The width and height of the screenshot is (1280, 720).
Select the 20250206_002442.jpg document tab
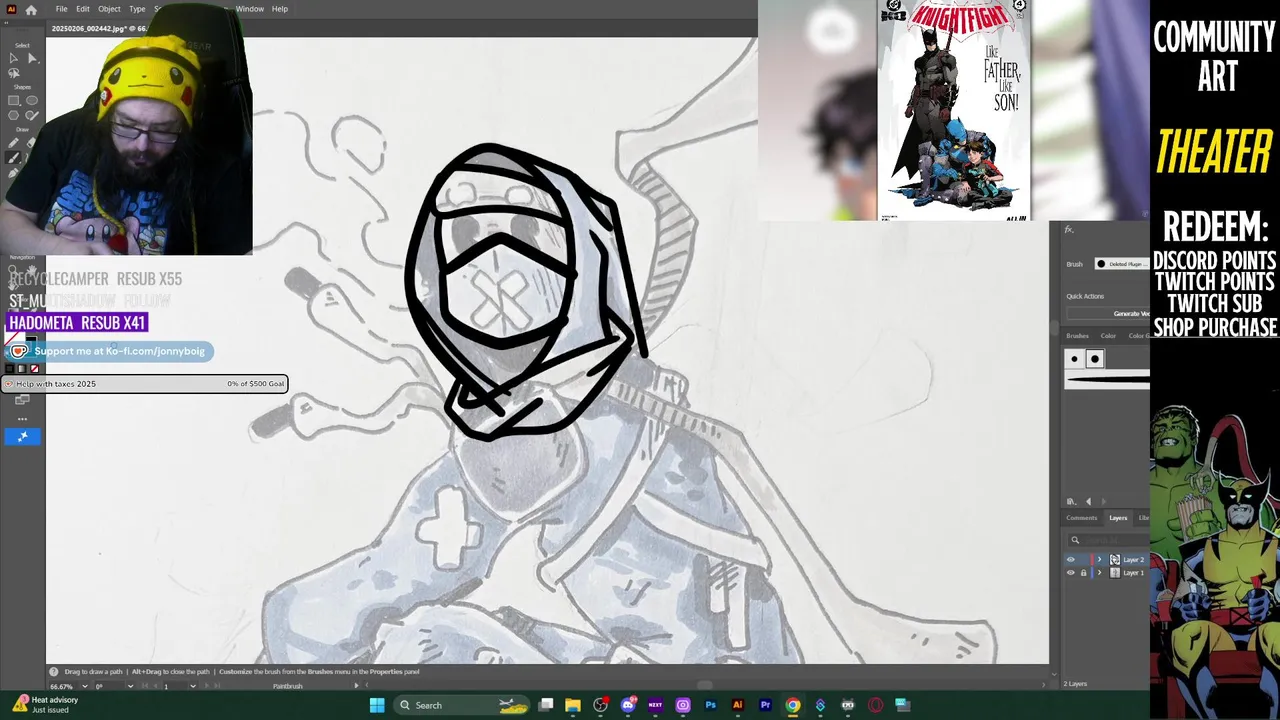[x=99, y=28]
